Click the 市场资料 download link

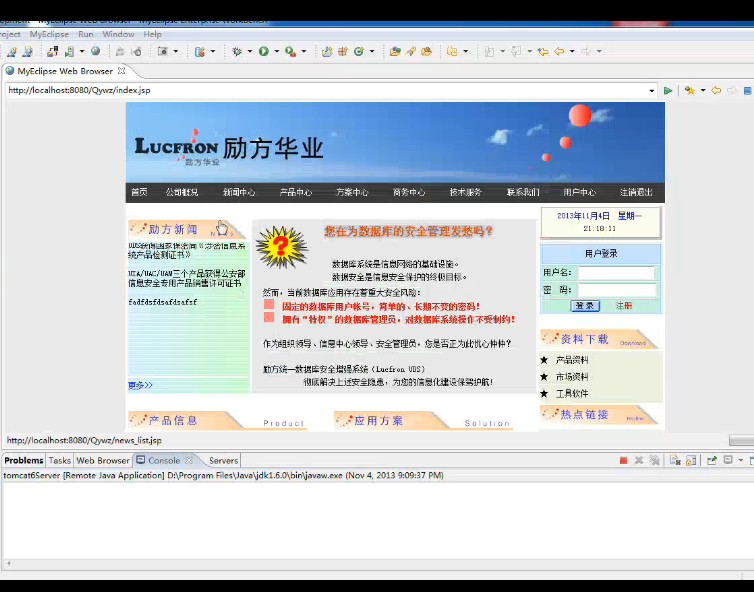(572, 377)
